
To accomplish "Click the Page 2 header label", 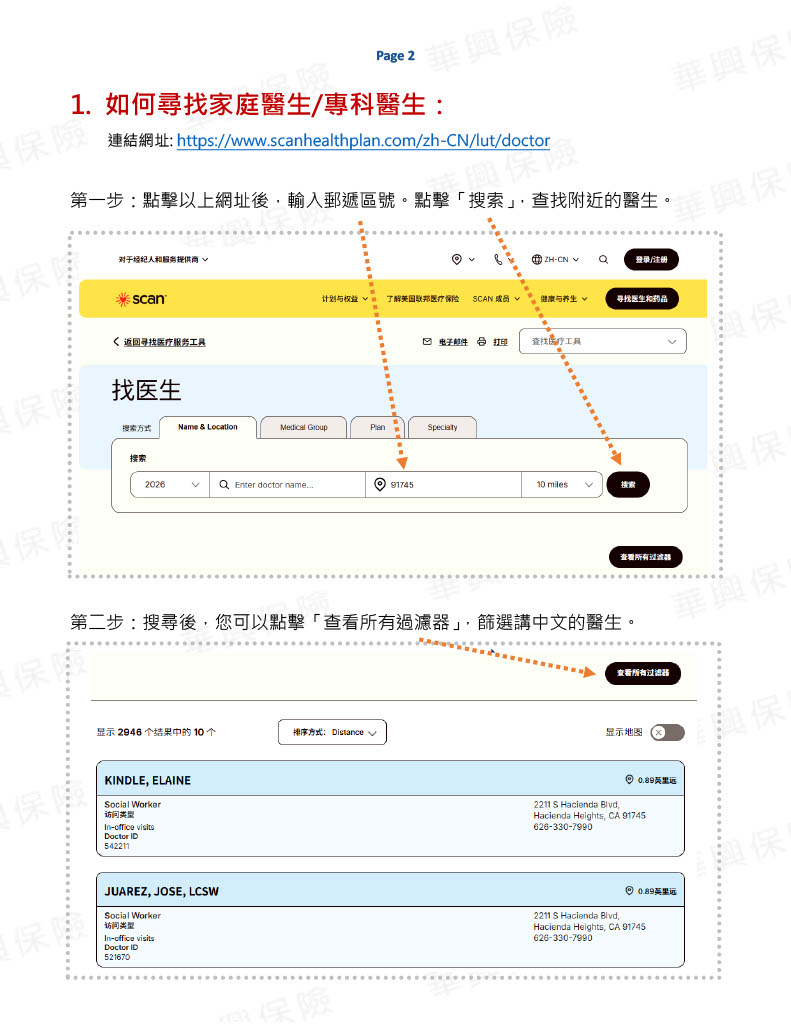I will tap(395, 56).
